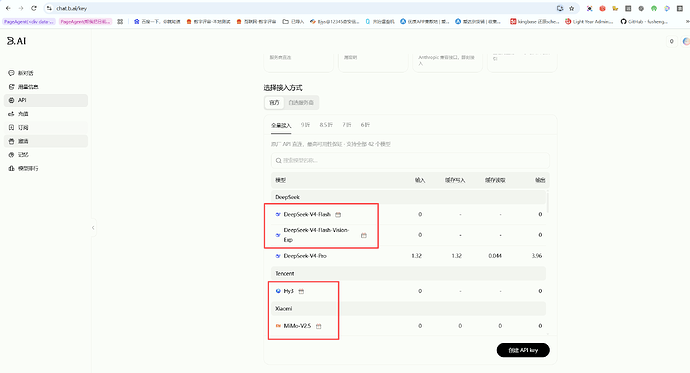Click the 输出 column header

tap(540, 180)
